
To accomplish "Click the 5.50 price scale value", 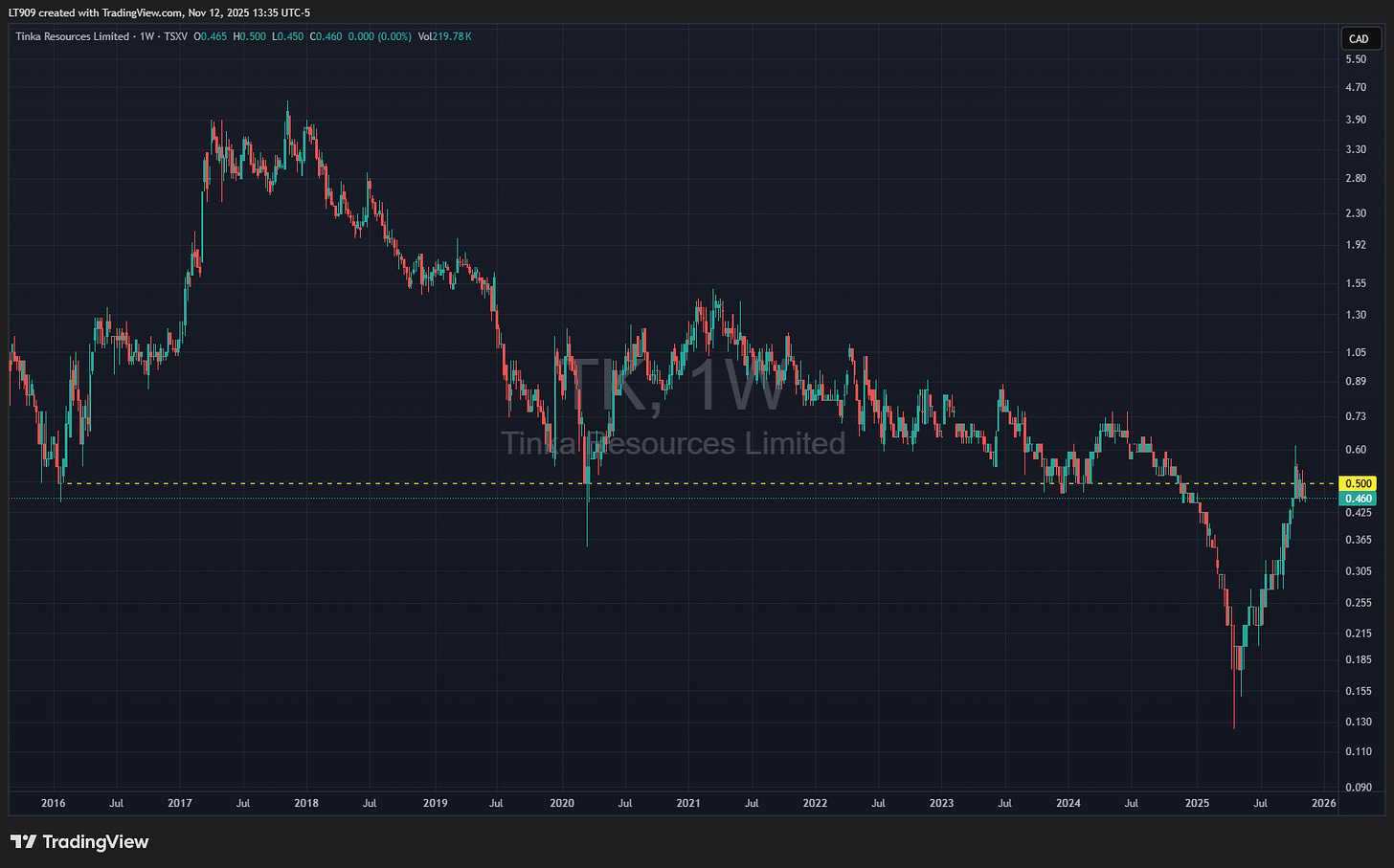I will (x=1356, y=59).
